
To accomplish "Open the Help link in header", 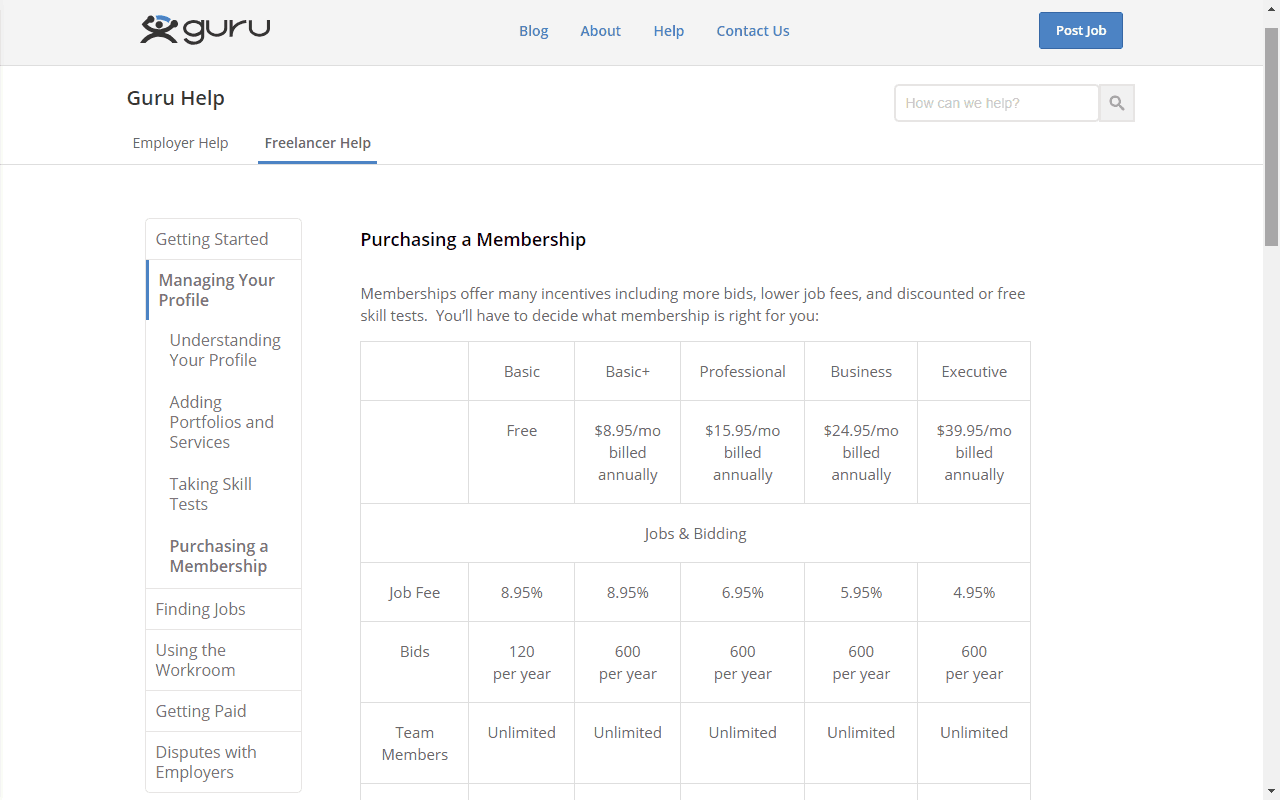I will click(x=669, y=31).
